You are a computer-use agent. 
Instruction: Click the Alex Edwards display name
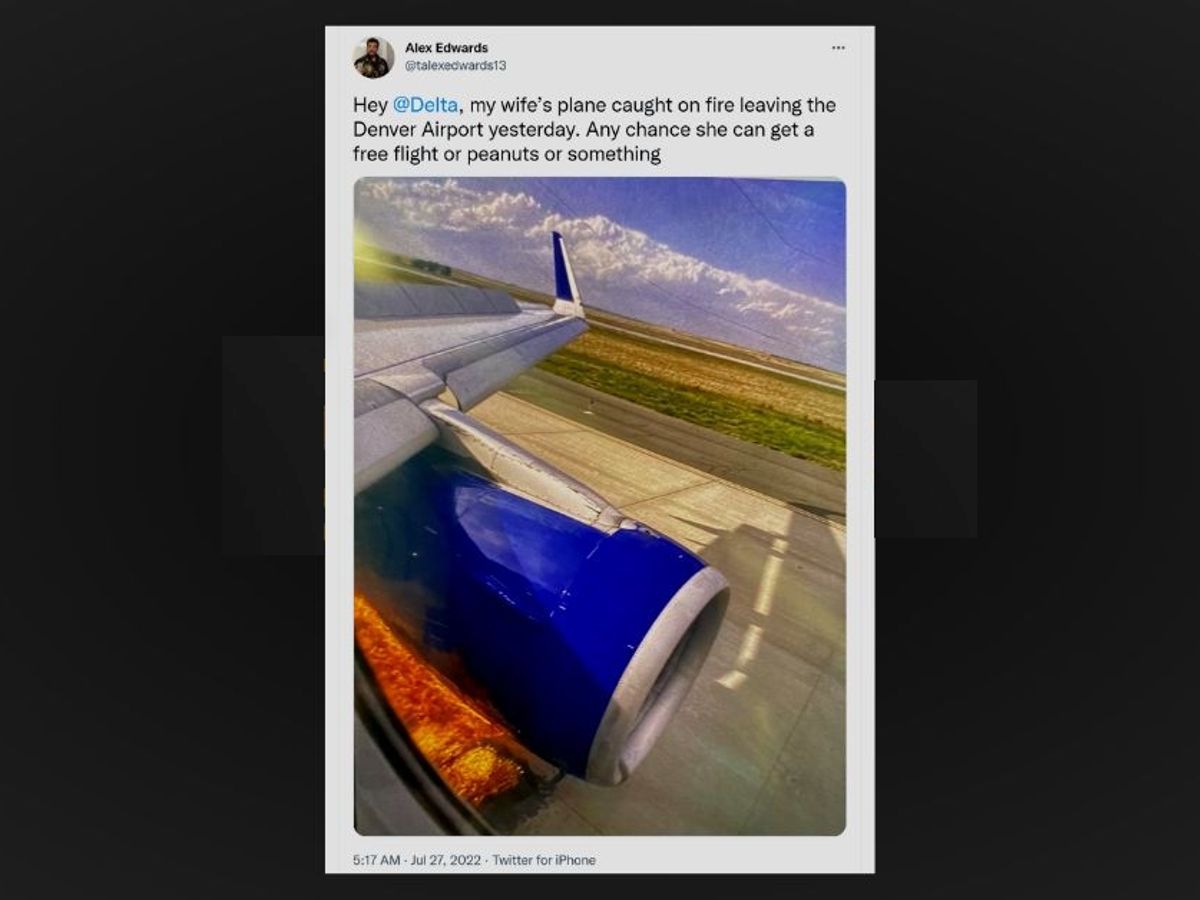[x=446, y=47]
